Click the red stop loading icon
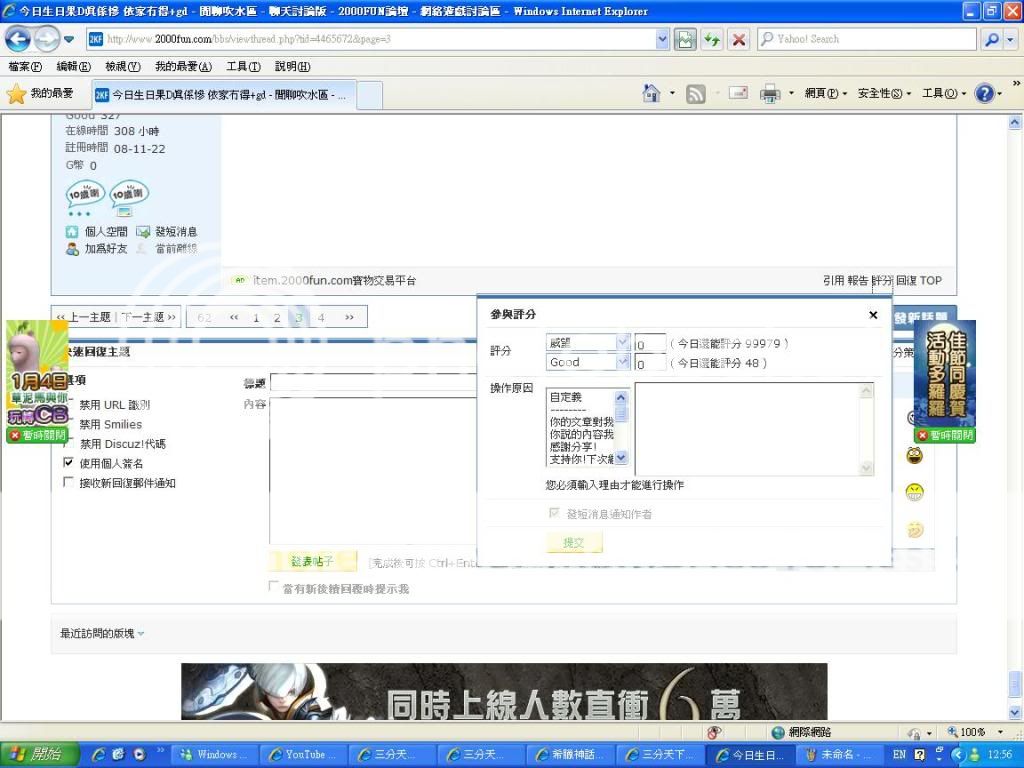Screen dimensions: 1024x768 pos(739,39)
